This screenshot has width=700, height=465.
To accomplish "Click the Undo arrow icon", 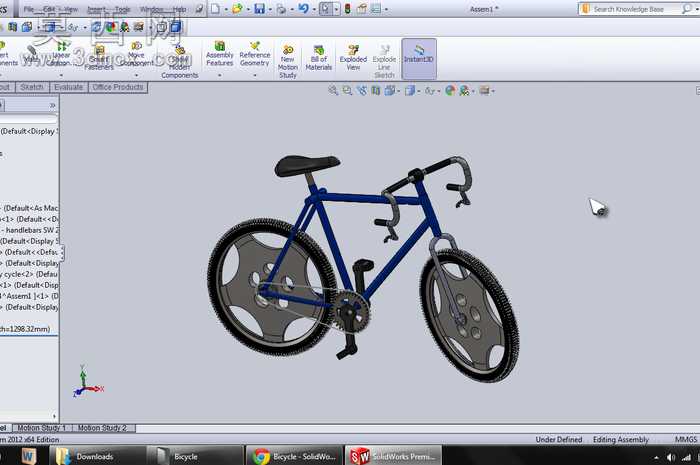I will click(x=304, y=8).
